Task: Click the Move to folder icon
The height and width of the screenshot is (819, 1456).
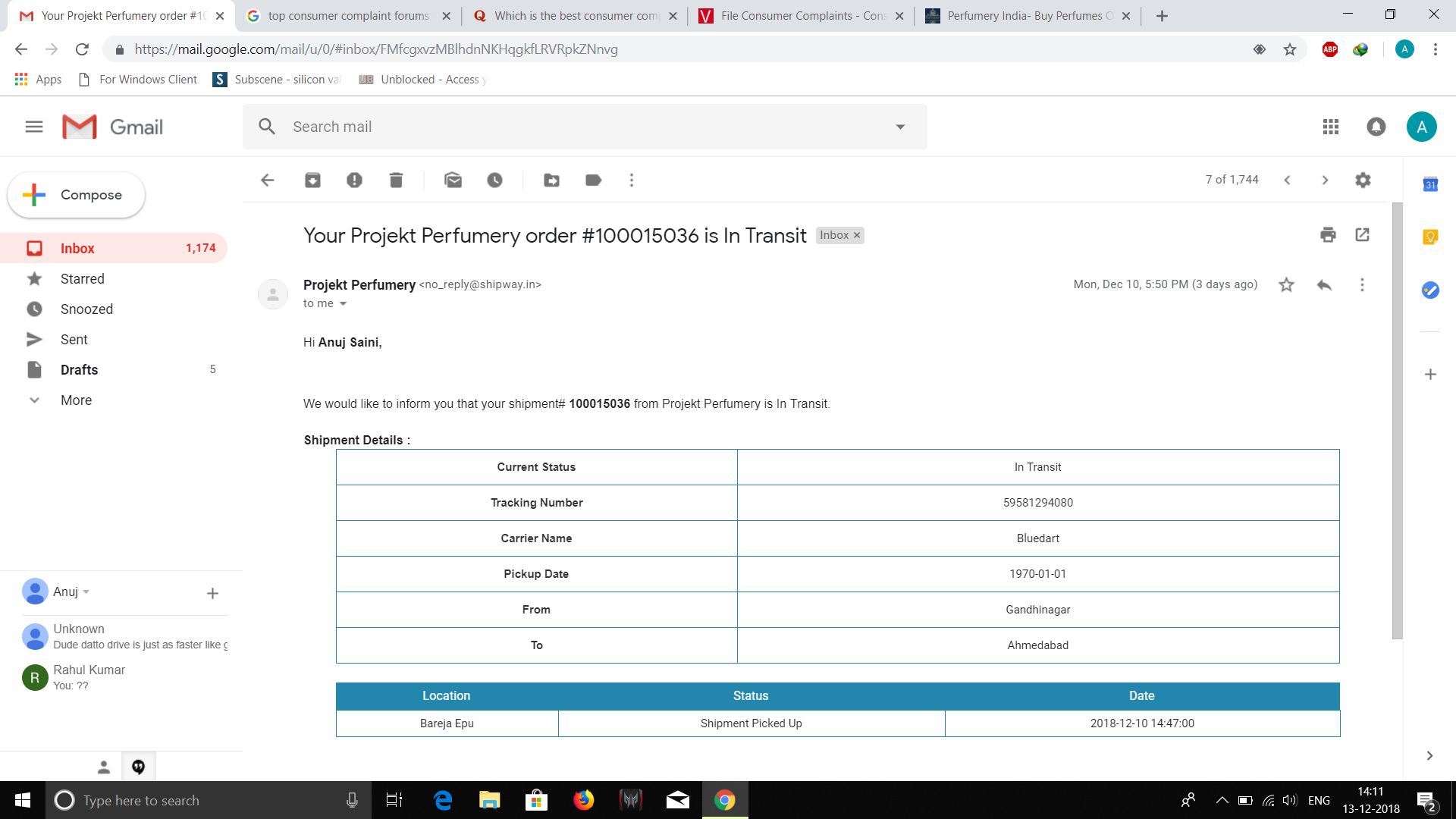Action: click(551, 180)
